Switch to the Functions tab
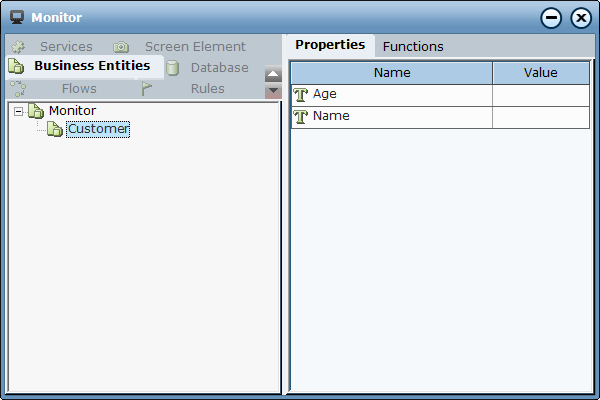The image size is (600, 400). (x=413, y=46)
